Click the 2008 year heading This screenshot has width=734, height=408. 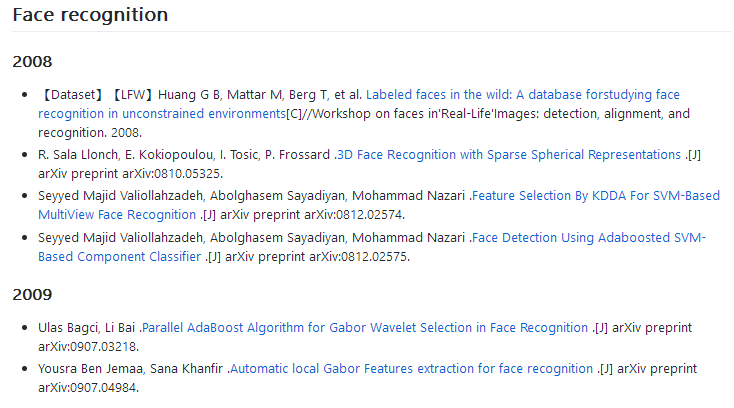[x=32, y=62]
